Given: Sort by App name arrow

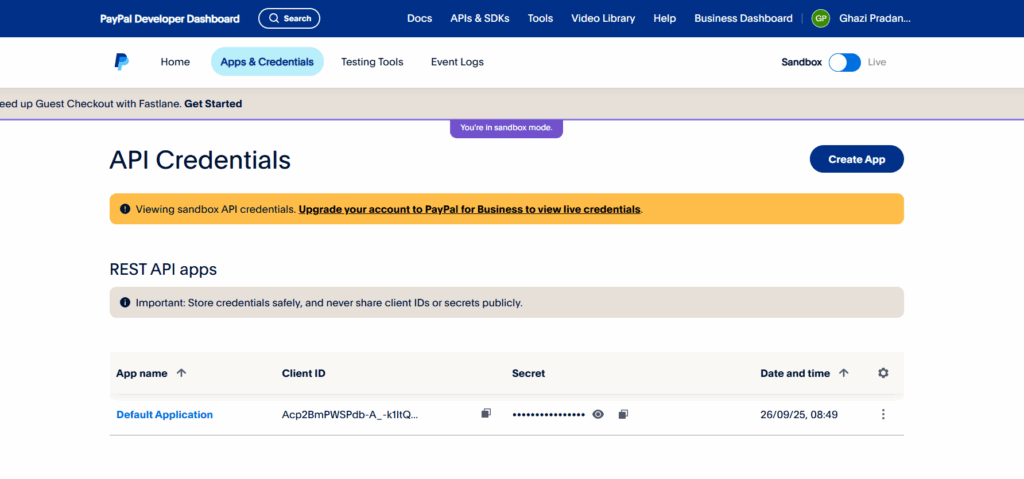Looking at the screenshot, I should pyautogui.click(x=182, y=373).
